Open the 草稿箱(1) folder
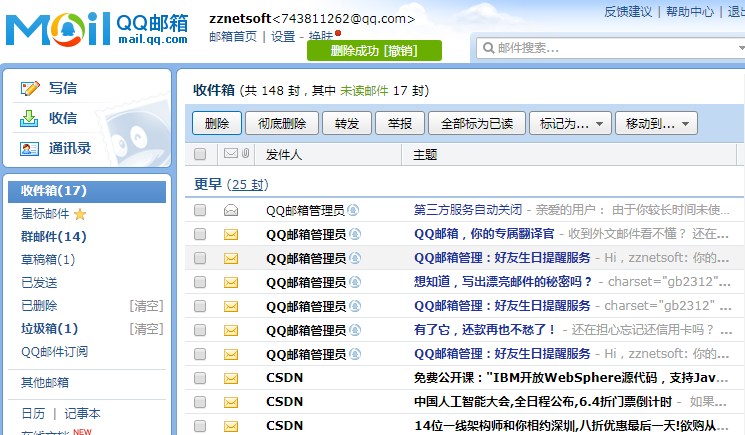Screen dimensions: 745x435 click(x=48, y=260)
